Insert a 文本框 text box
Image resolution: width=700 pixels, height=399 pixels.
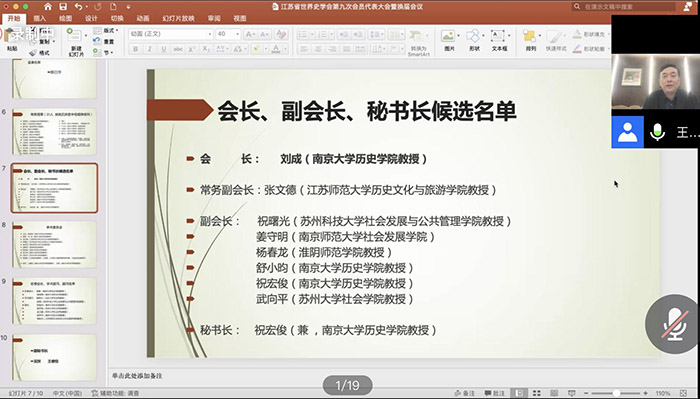pyautogui.click(x=499, y=40)
